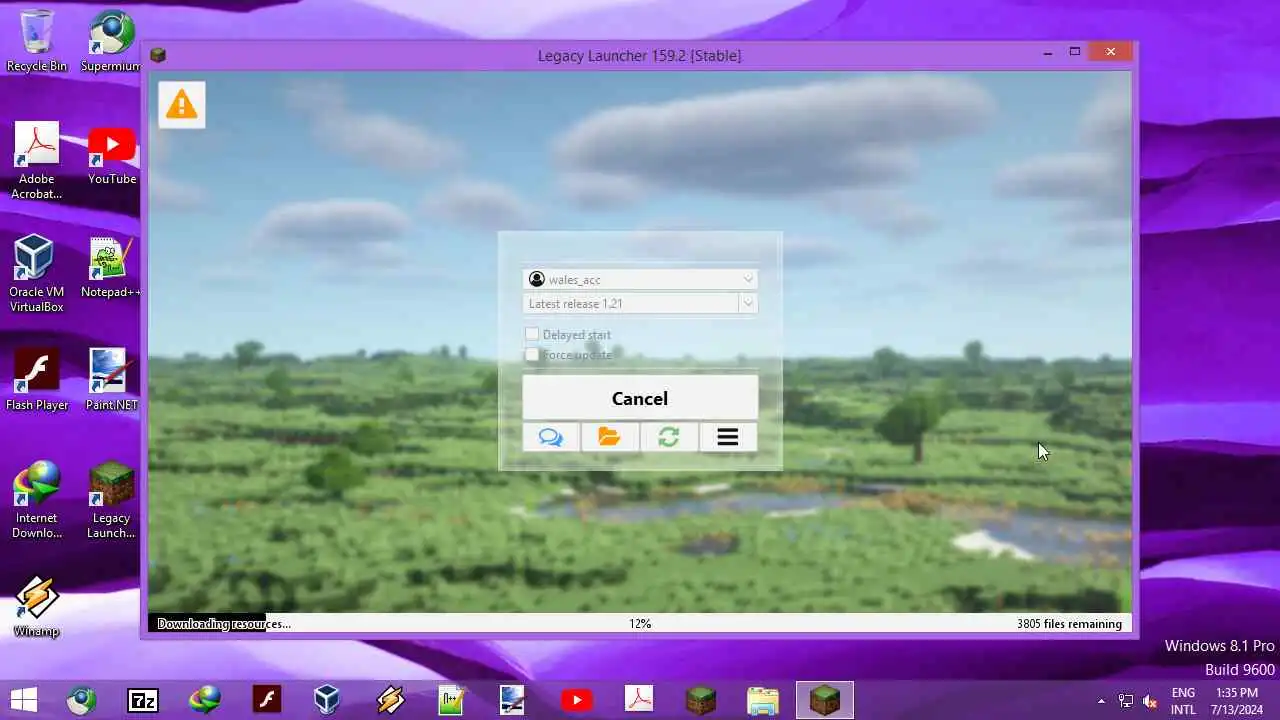Open the chat bubbles support button
Viewport: 1280px width, 720px height.
551,437
